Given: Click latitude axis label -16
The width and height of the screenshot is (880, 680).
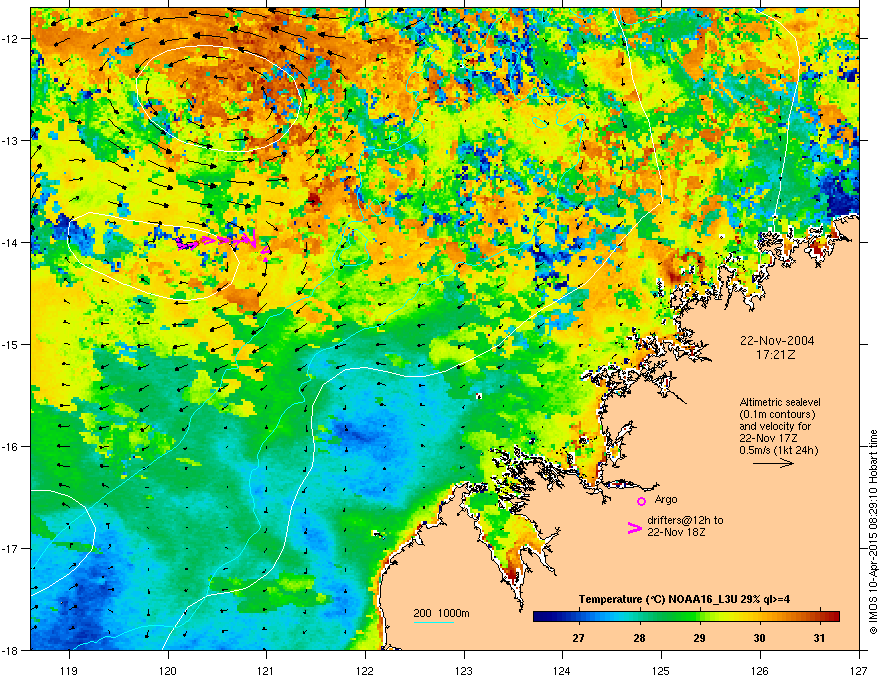Looking at the screenshot, I should (x=10, y=447).
